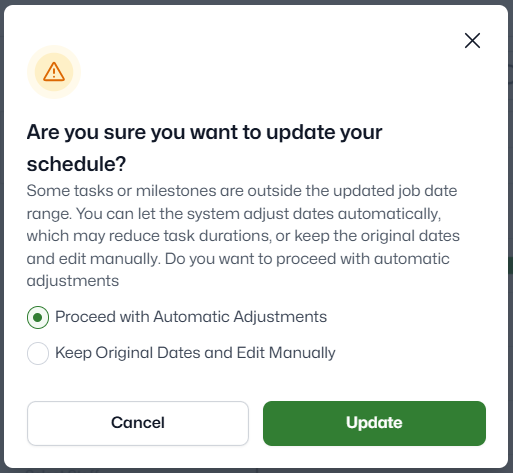The height and width of the screenshot is (473, 513).
Task: Choose the Keep Original Dates radio button
Action: tap(38, 353)
